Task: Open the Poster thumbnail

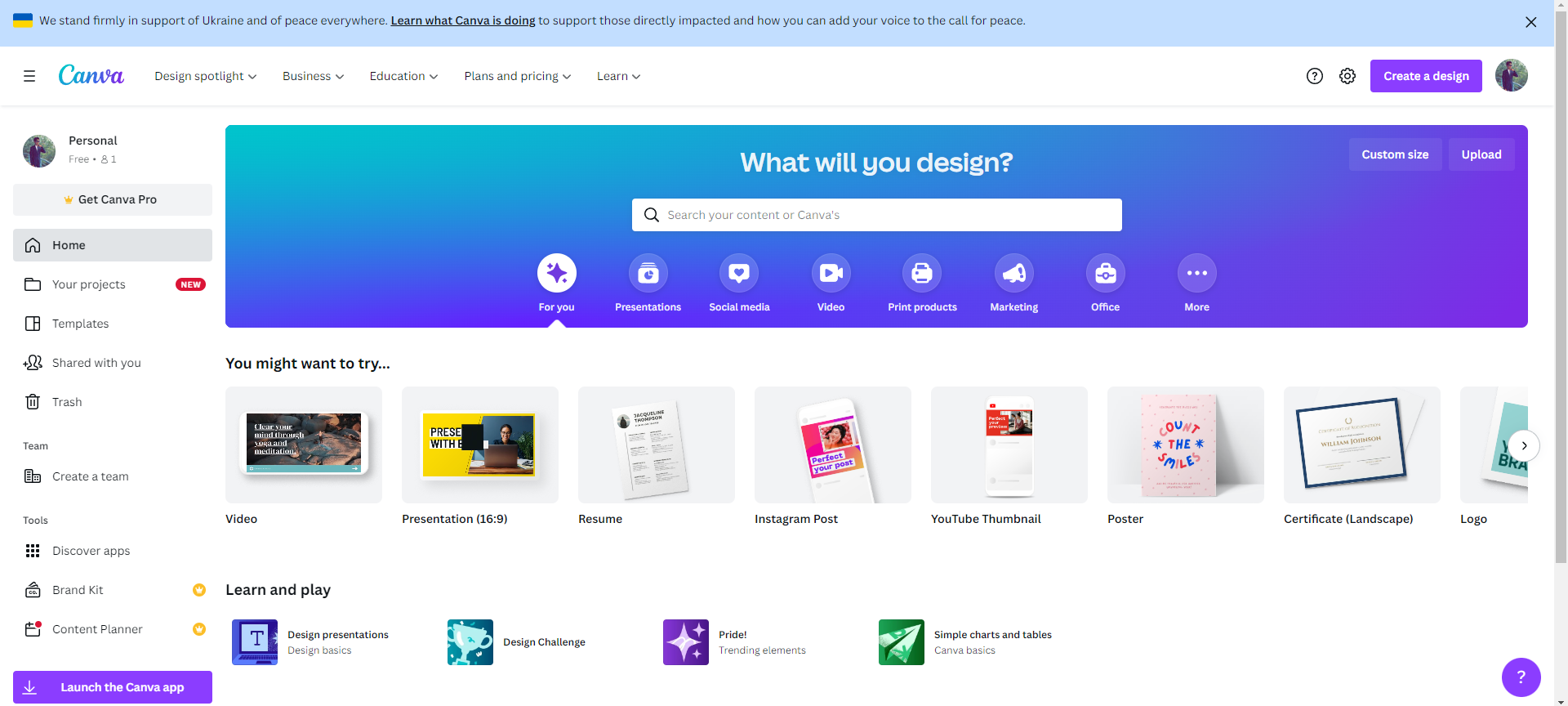Action: pos(1186,445)
